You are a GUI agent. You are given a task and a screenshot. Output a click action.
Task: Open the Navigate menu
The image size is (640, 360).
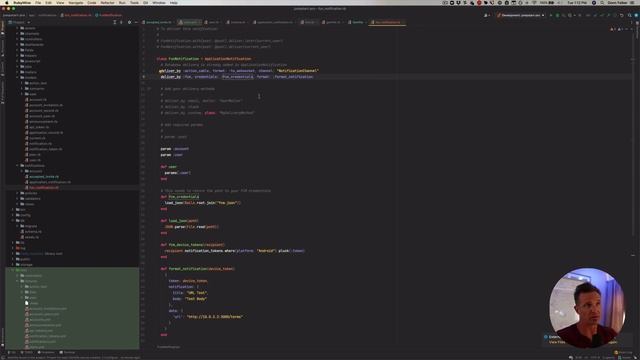[76, 2]
